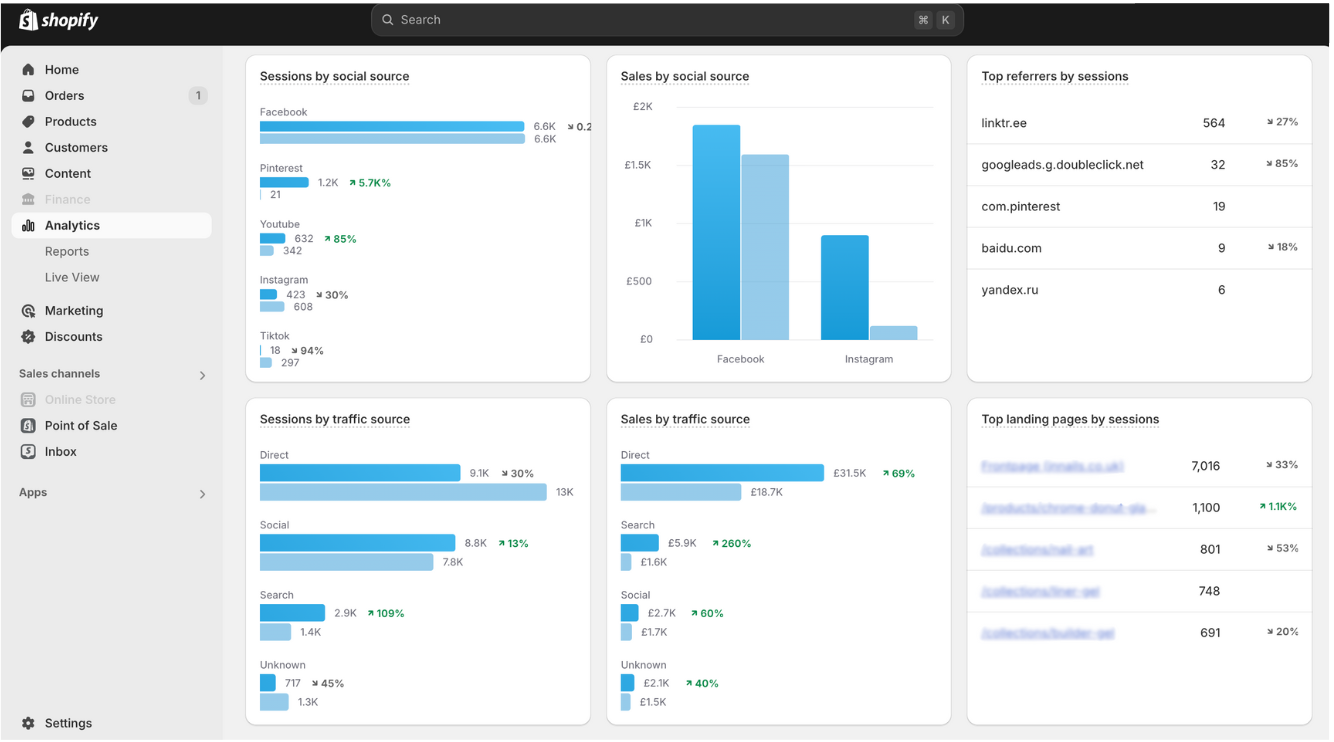Click the yandex.ru referrer row
Image resolution: width=1334 pixels, height=742 pixels.
pyautogui.click(x=1139, y=290)
